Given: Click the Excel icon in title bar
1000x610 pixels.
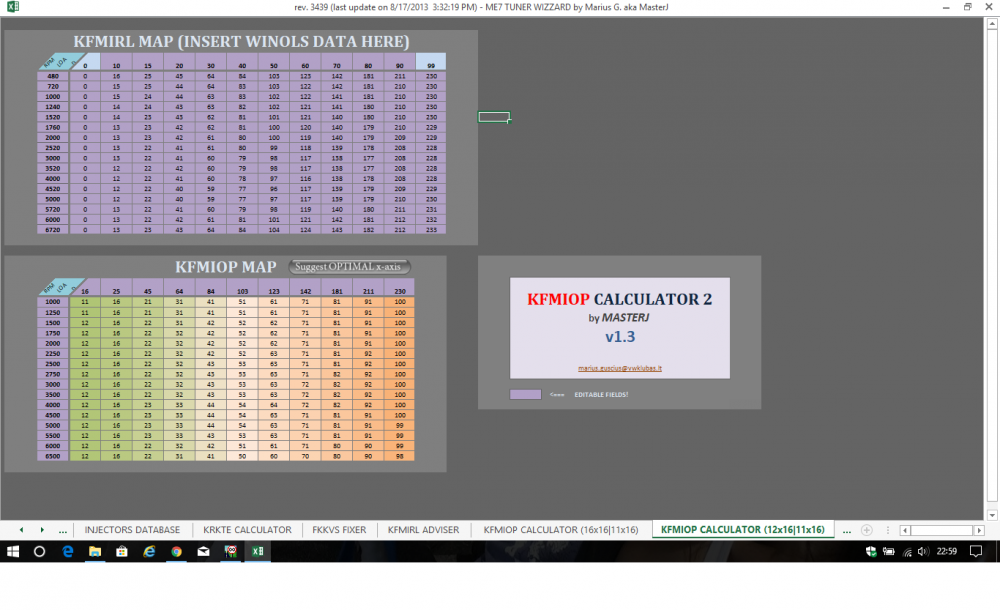Looking at the screenshot, I should coord(12,7).
